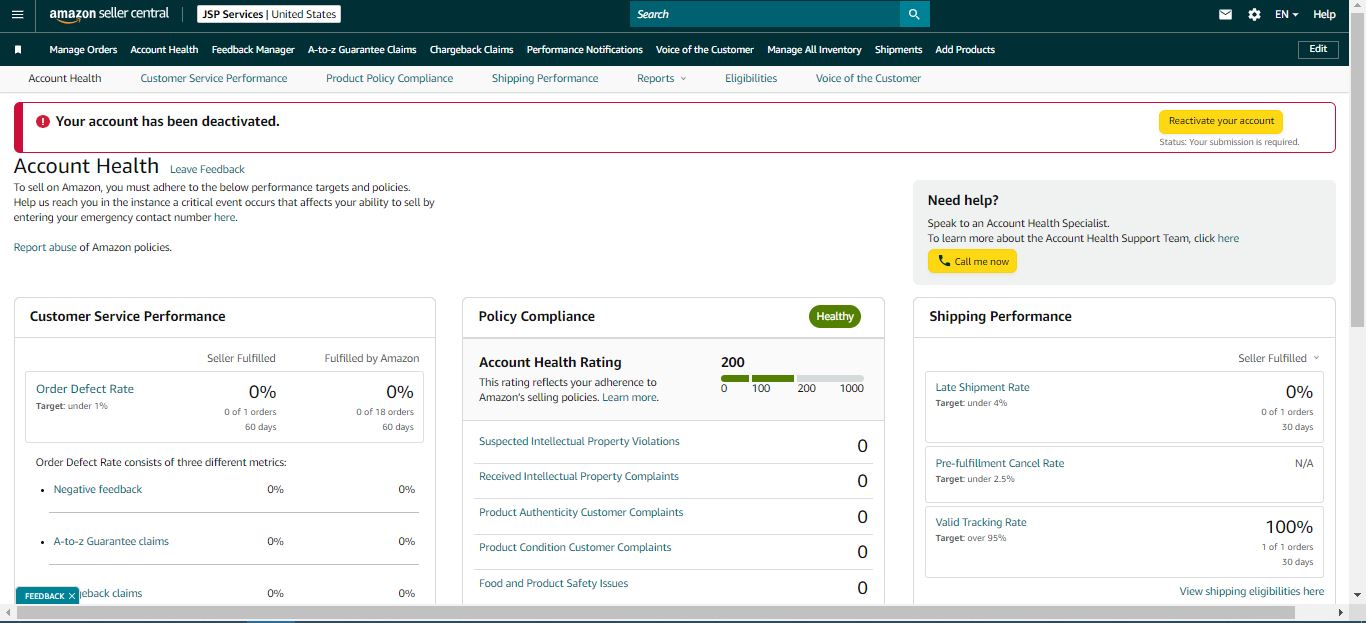The height and width of the screenshot is (623, 1366).
Task: Click Reactivate your account button
Action: coord(1221,121)
